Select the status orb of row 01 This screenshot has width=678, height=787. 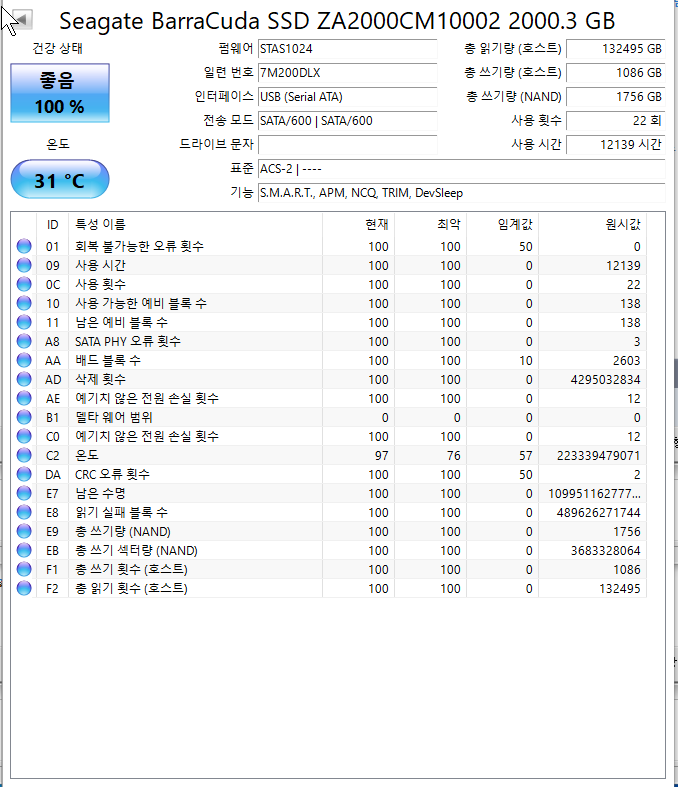click(x=24, y=246)
